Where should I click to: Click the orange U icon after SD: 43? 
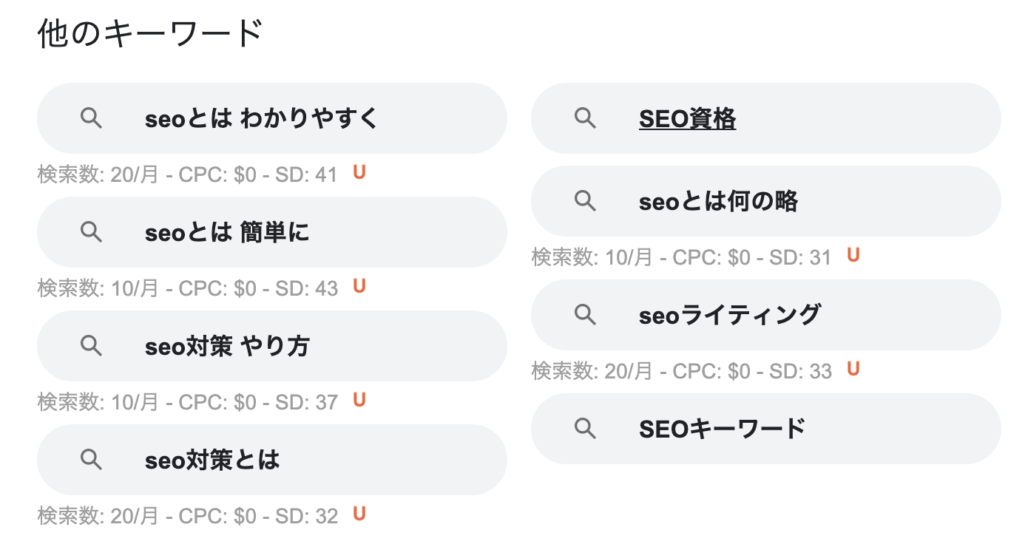coord(360,287)
